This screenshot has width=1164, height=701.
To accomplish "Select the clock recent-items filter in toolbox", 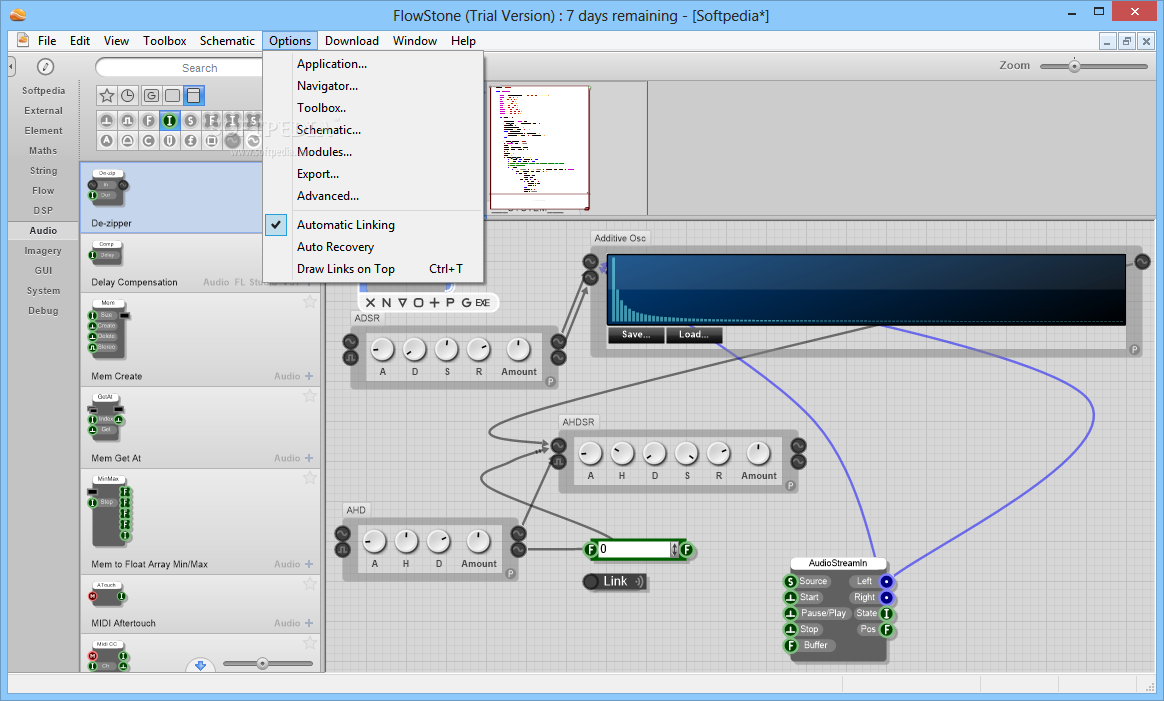I will 128,95.
